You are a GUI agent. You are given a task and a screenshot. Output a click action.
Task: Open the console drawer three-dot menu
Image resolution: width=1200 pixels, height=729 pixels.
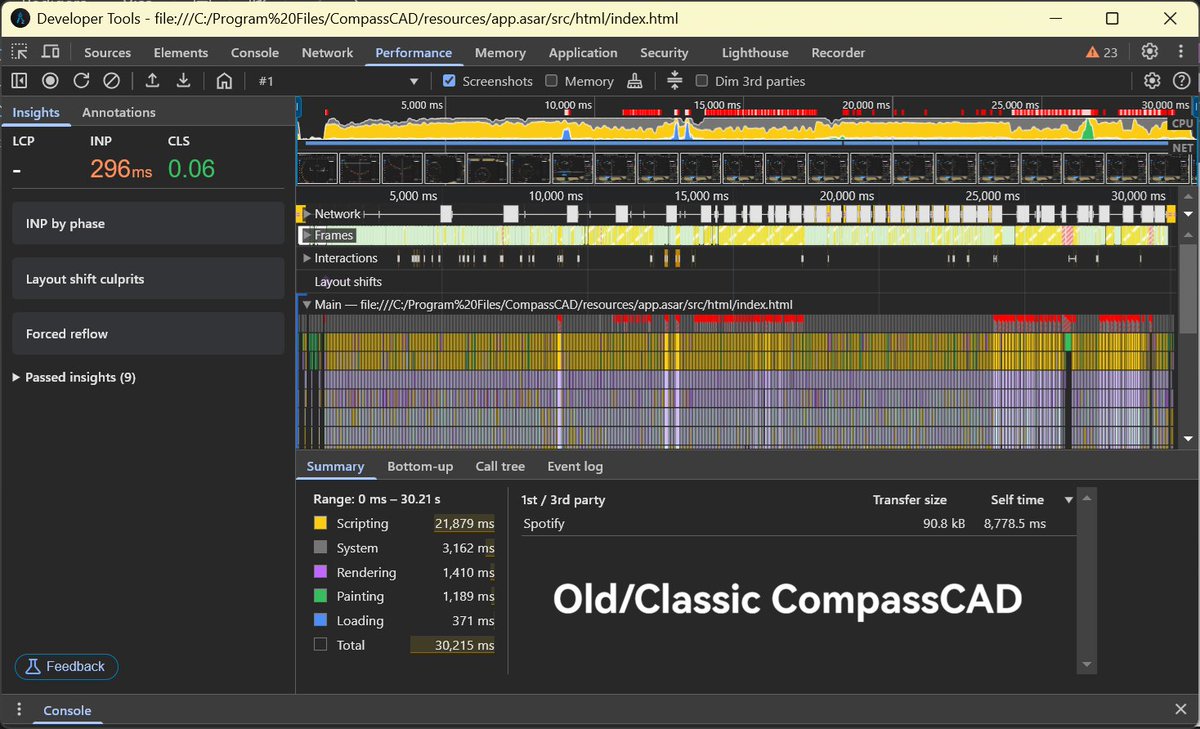[x=19, y=710]
